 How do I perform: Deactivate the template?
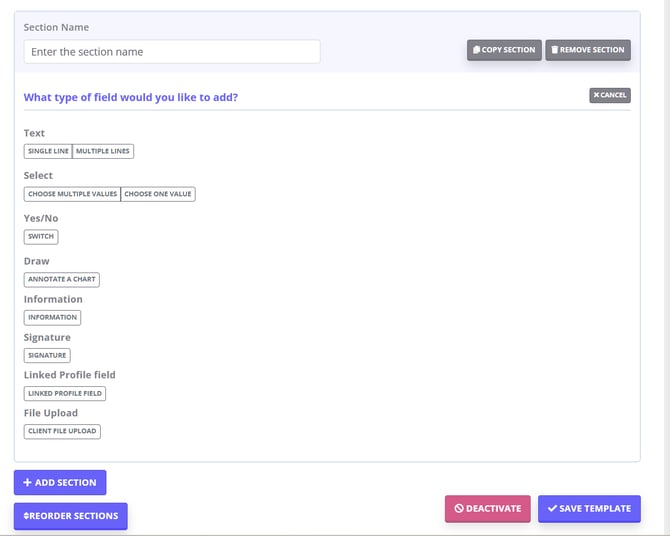pos(488,509)
